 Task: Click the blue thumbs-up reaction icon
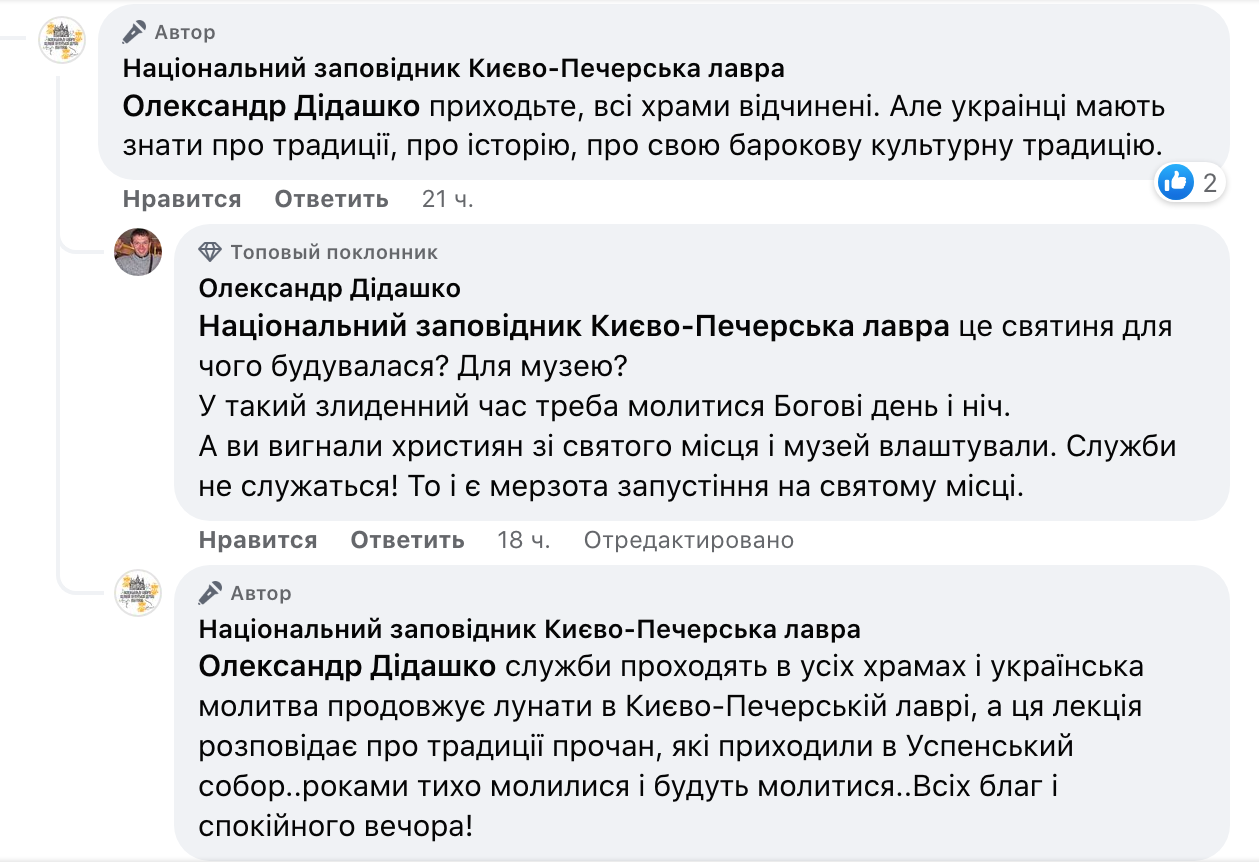point(1176,182)
